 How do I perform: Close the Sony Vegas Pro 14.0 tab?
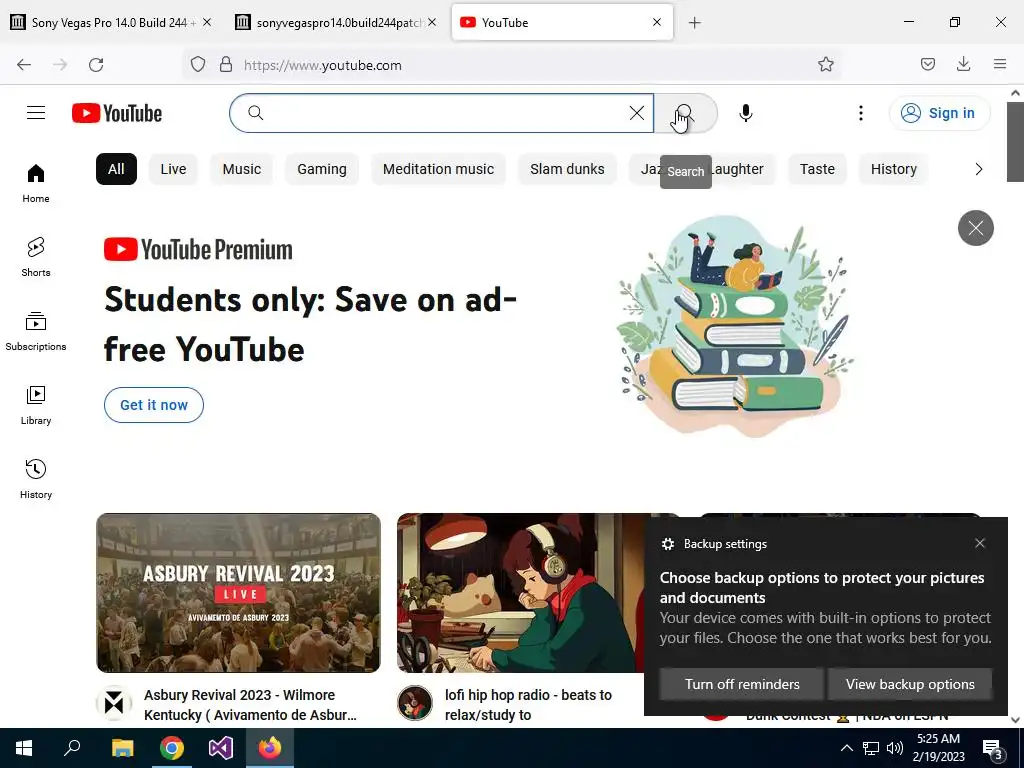(x=207, y=22)
